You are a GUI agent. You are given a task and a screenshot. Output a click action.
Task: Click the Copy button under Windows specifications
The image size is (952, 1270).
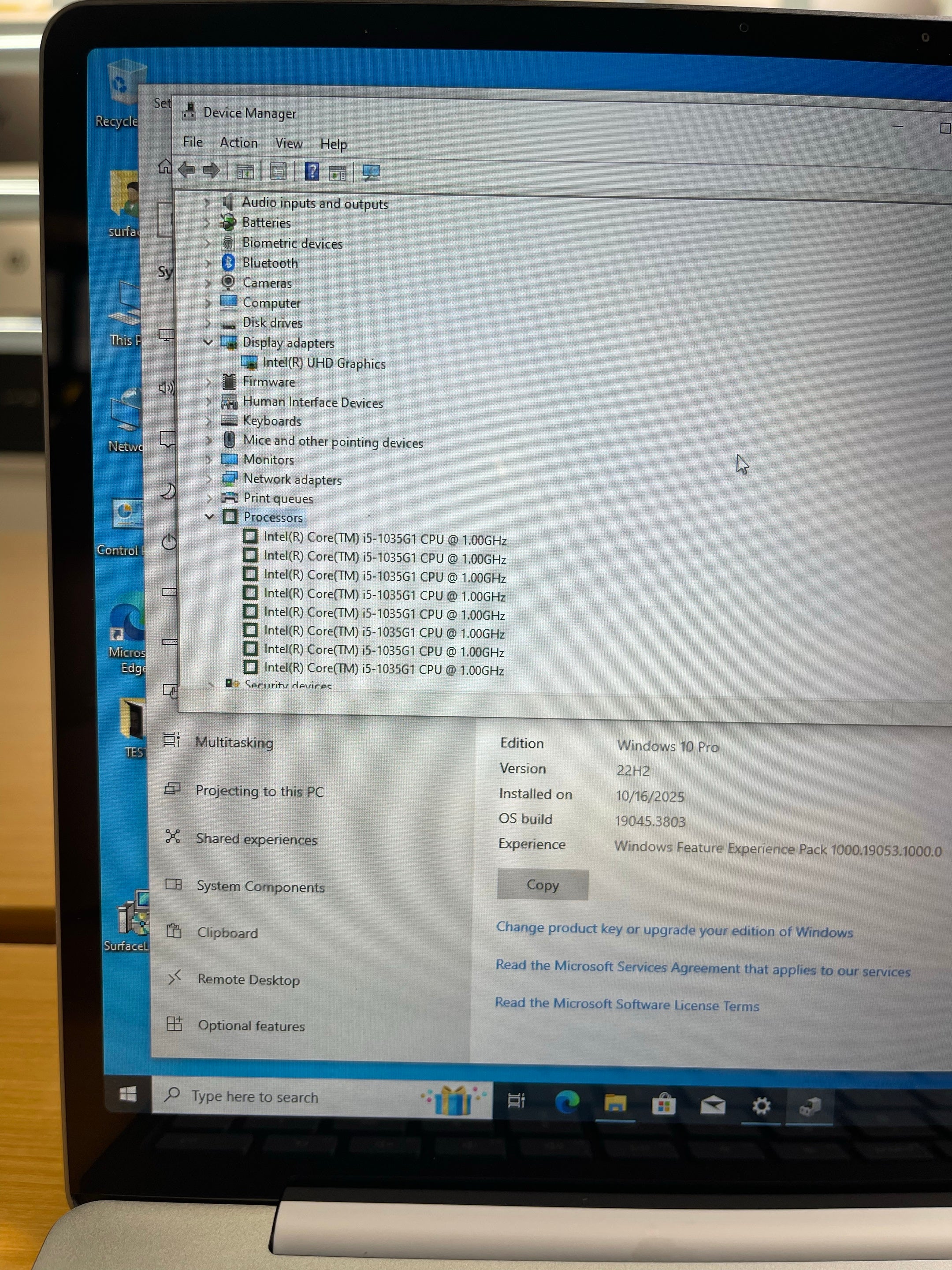pos(542,885)
